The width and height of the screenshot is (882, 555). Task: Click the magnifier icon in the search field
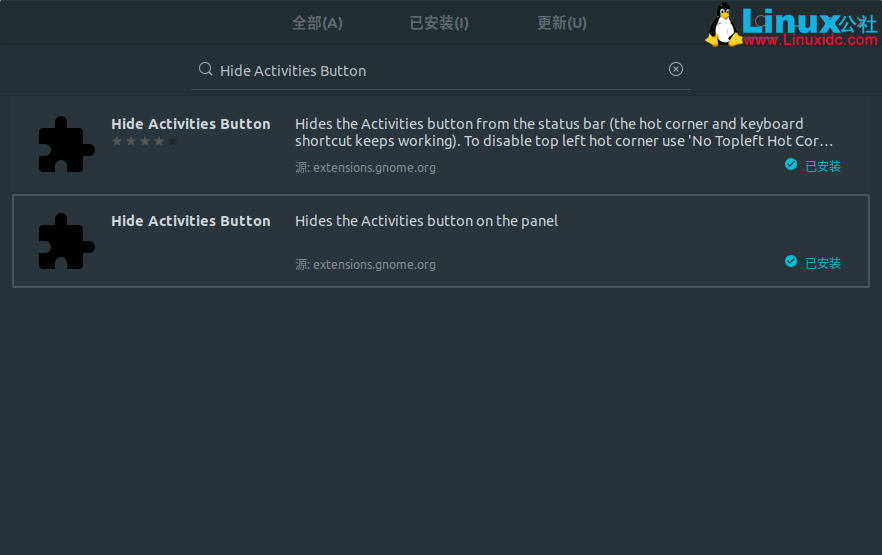point(206,69)
